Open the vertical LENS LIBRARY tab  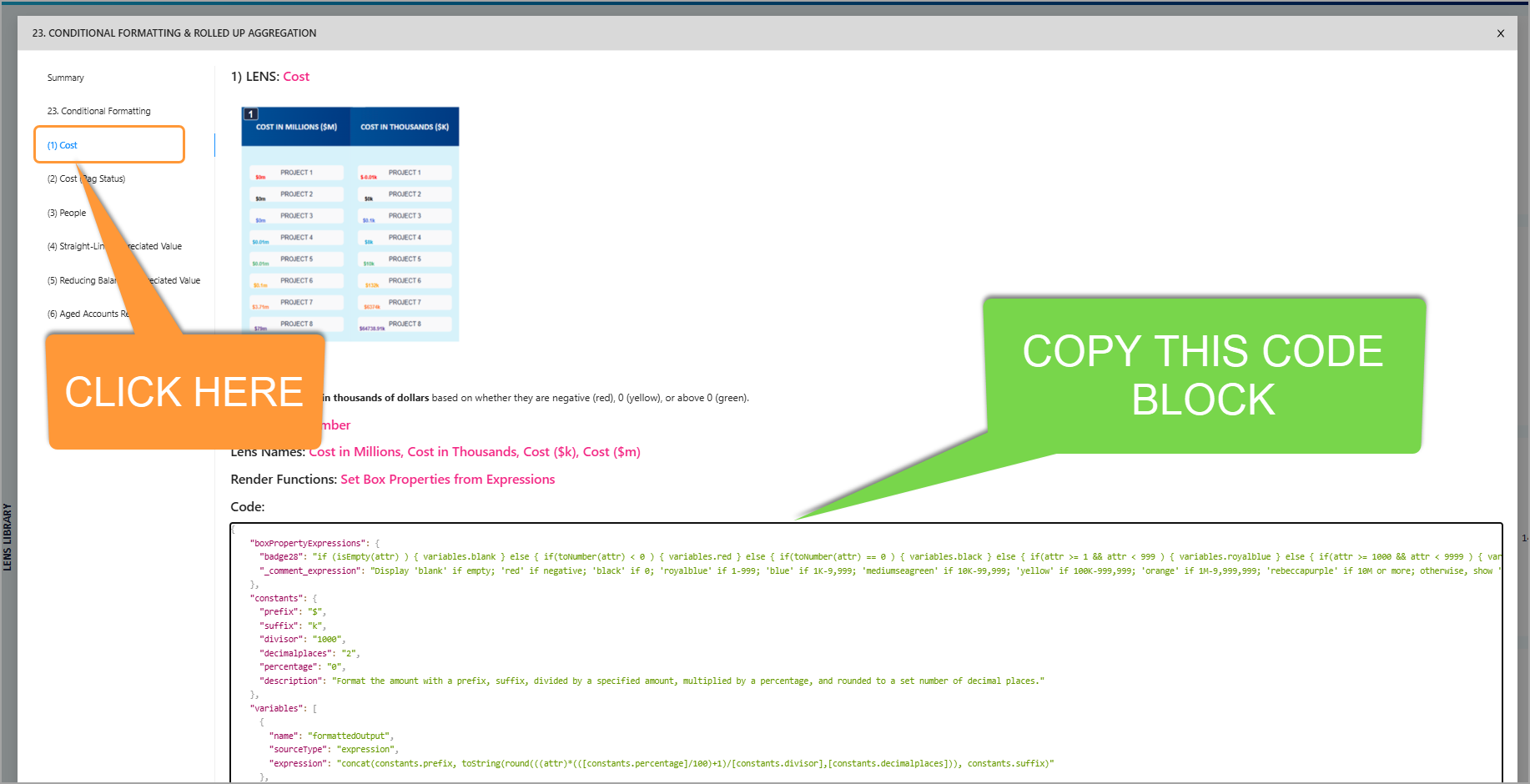[8, 536]
